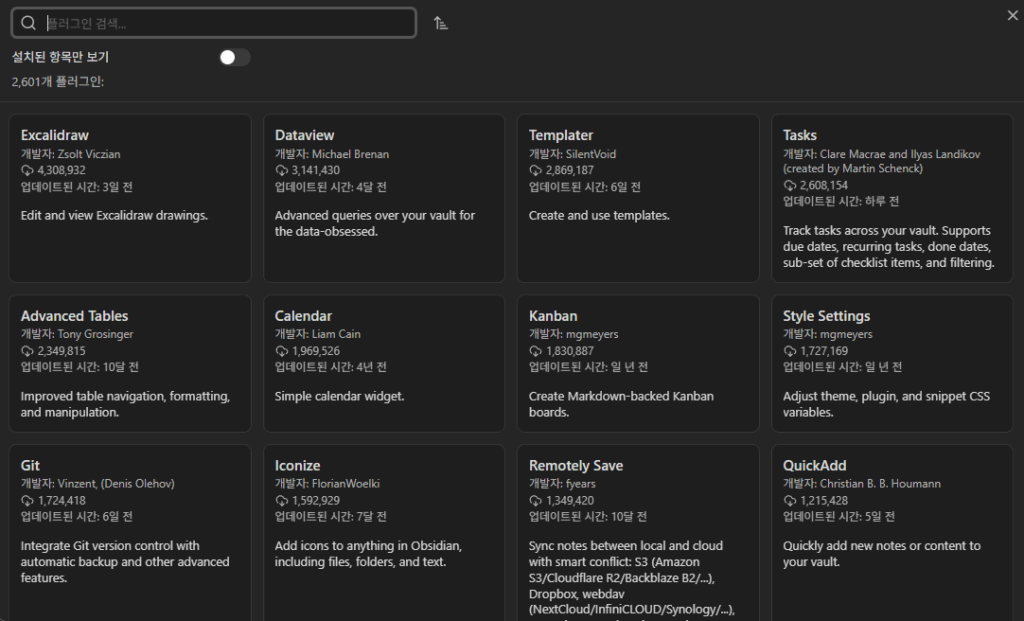Click author text 'Vinzent, (Denis Olehov)'

[x=116, y=484]
